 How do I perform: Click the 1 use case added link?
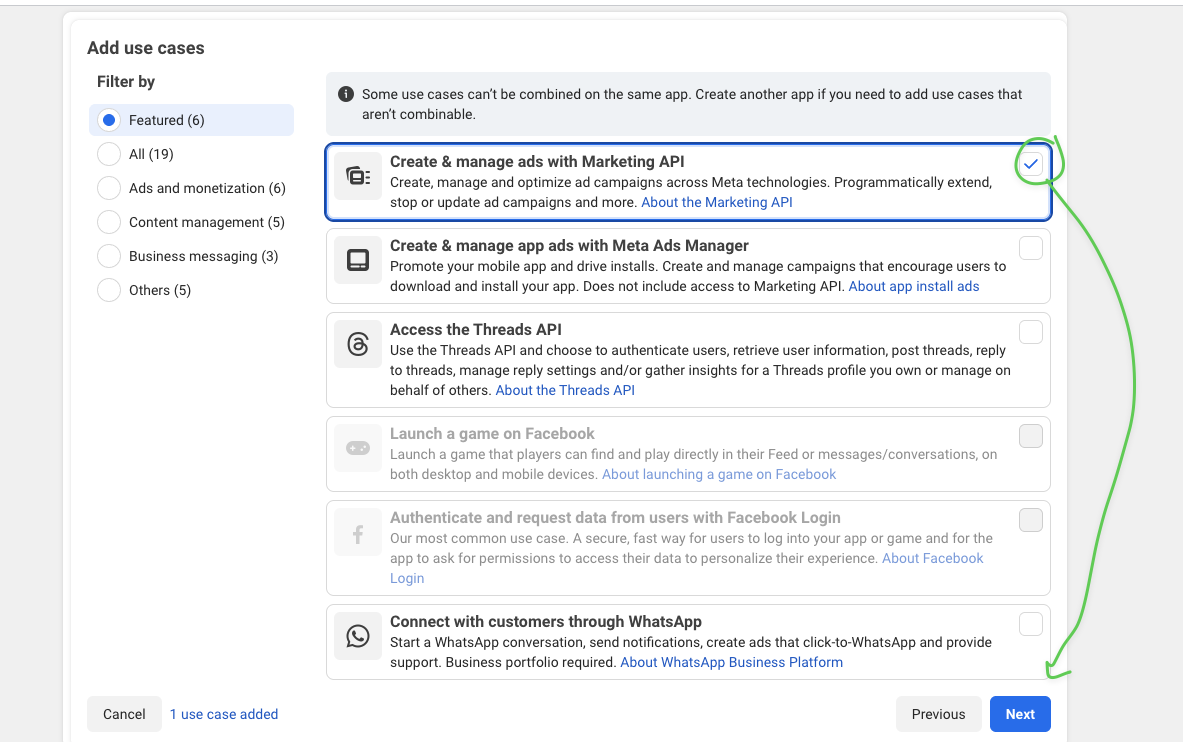[224, 714]
